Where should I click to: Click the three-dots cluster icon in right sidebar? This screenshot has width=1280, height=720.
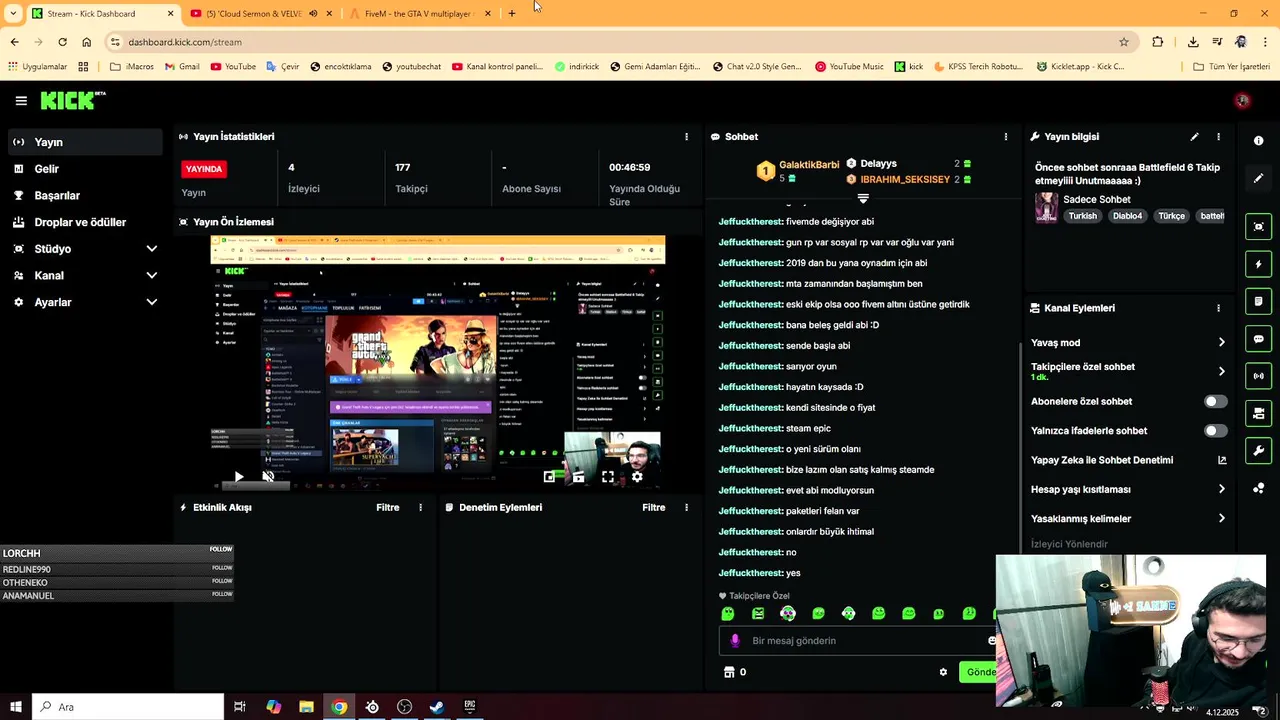point(1258,488)
